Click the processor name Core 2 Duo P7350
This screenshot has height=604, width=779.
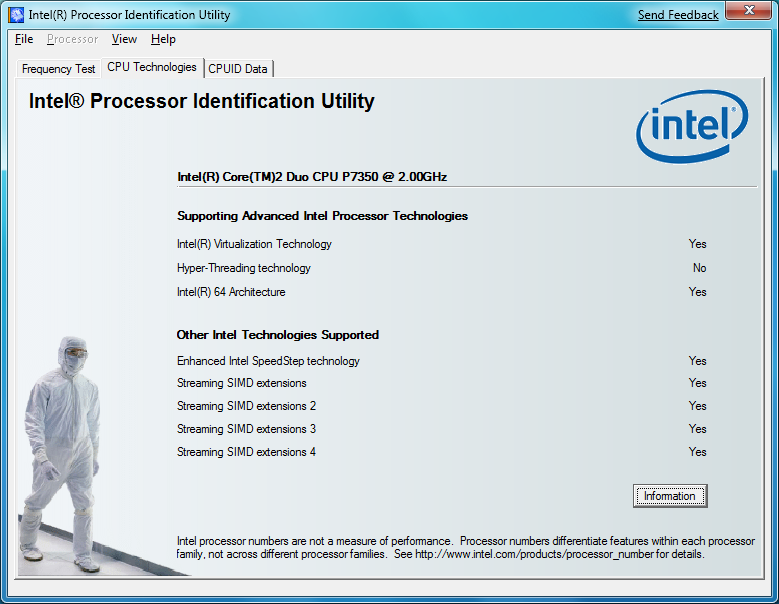pos(312,177)
